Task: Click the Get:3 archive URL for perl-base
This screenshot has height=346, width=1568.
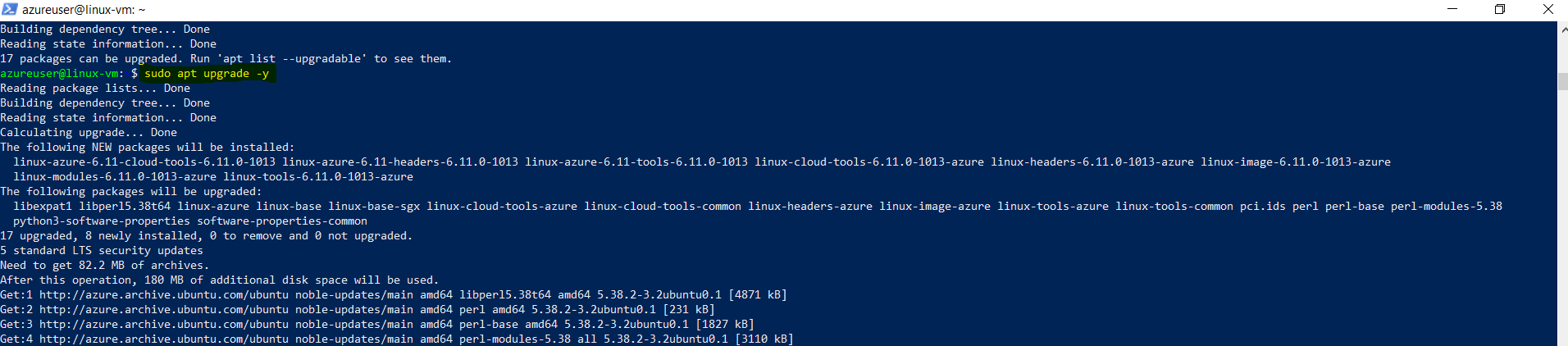Action: 164,325
